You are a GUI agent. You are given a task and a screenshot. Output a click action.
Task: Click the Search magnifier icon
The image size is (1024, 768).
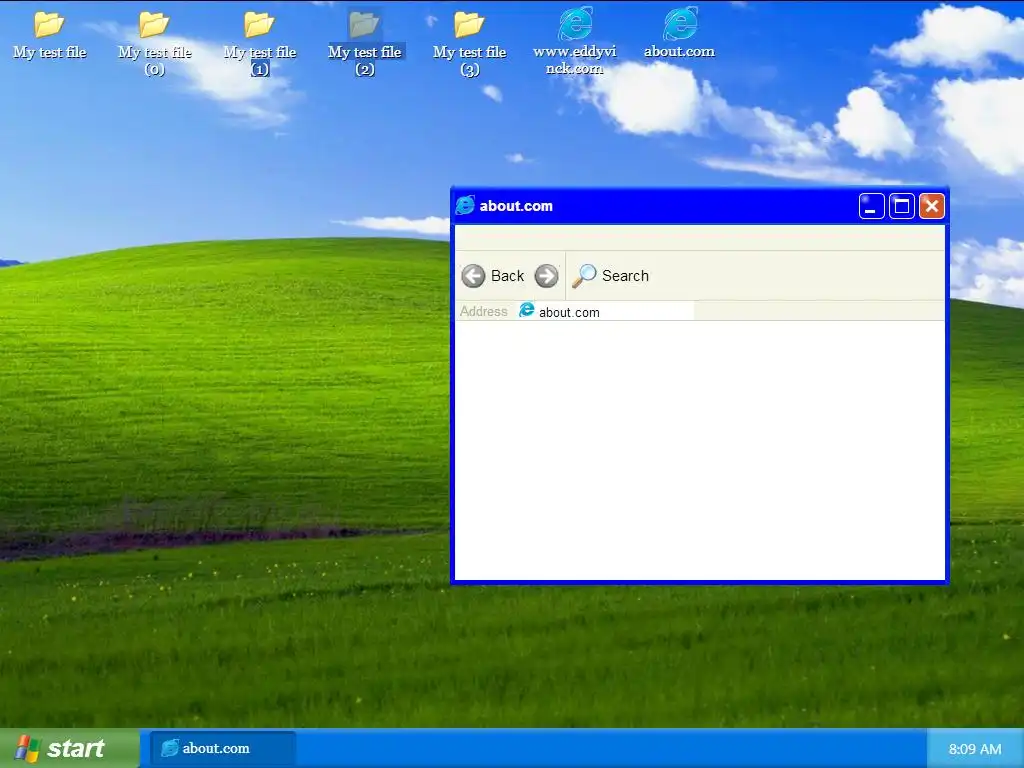point(584,276)
